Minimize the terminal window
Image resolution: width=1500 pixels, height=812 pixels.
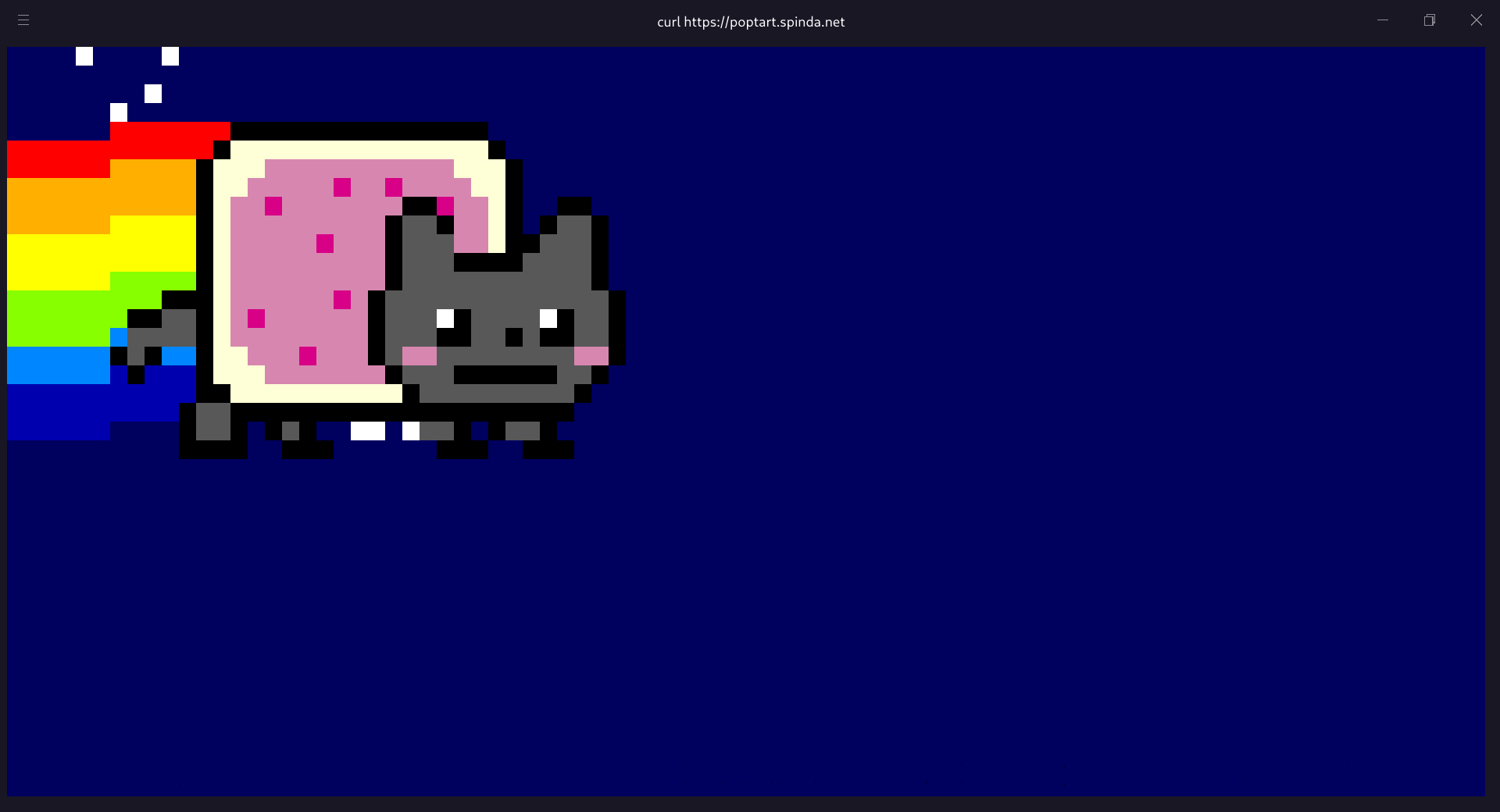click(1383, 20)
